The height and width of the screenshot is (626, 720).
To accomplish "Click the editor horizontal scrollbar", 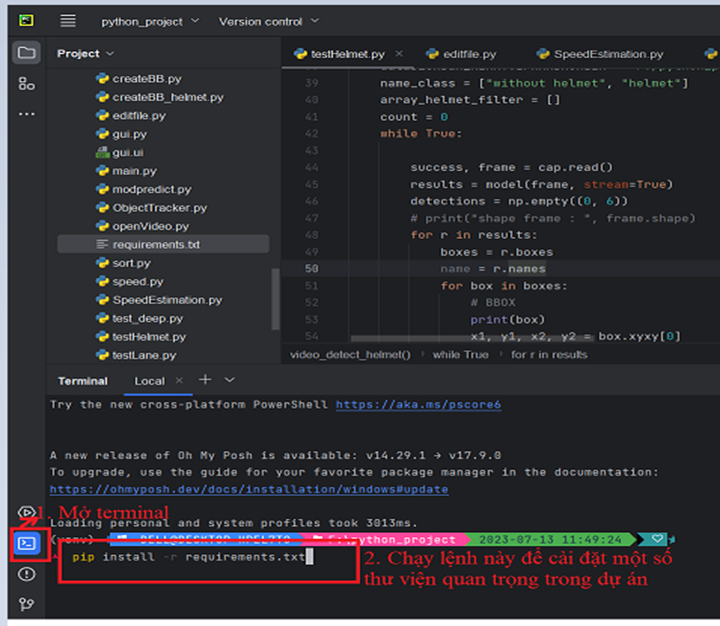I will (472, 338).
